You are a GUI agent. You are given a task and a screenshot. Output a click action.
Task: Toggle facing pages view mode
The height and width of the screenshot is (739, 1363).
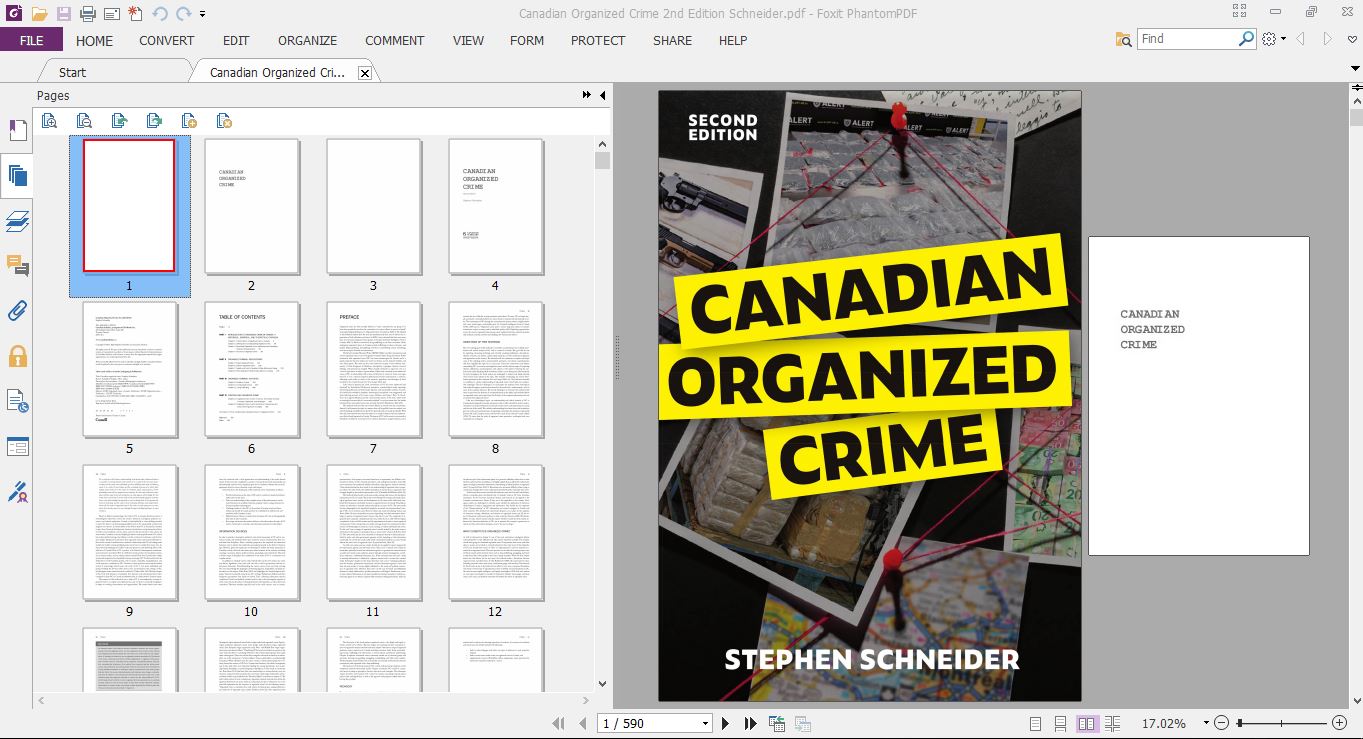(x=1086, y=723)
